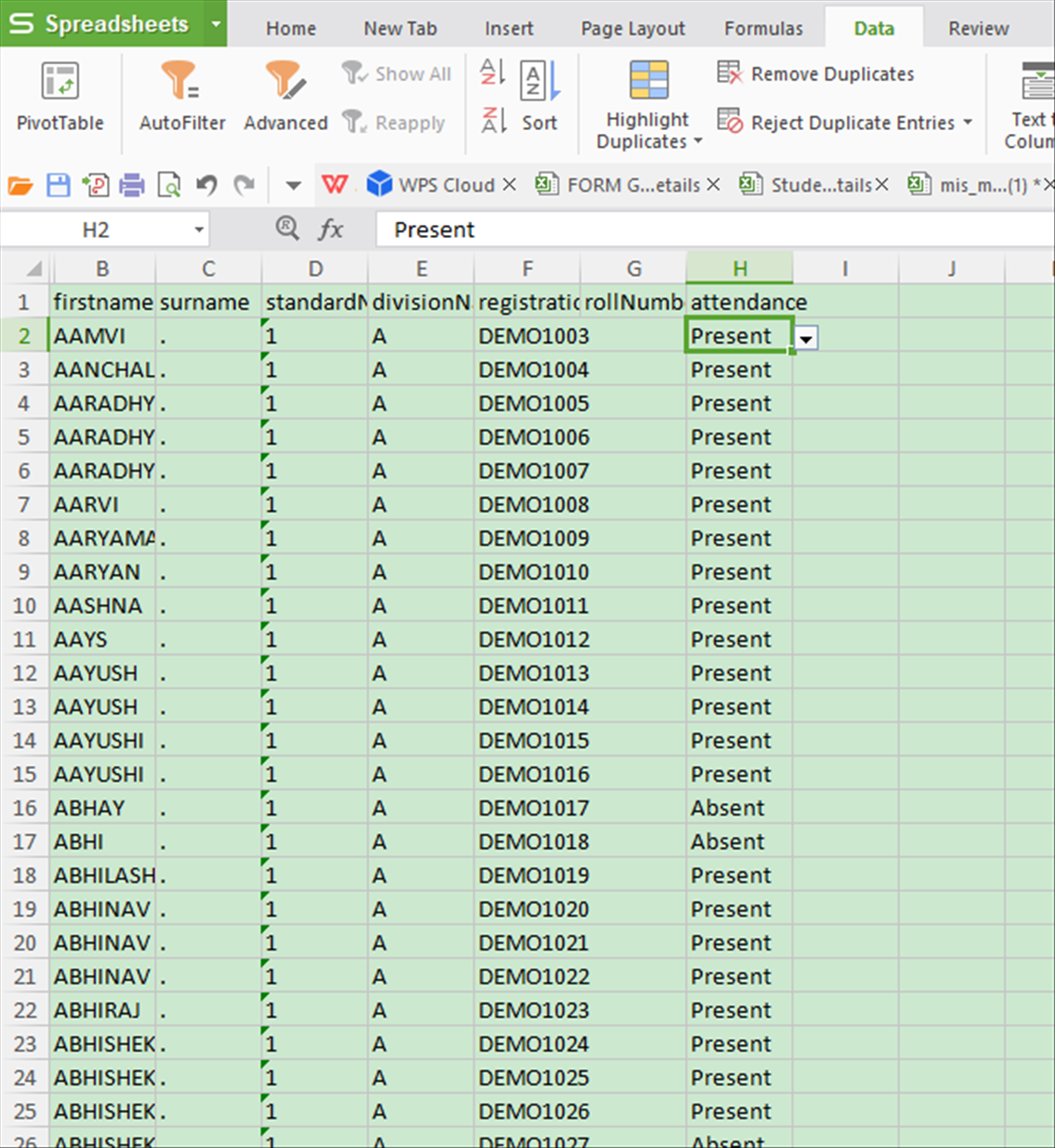The image size is (1055, 1148).
Task: Select the attendance header cell
Action: click(x=739, y=302)
